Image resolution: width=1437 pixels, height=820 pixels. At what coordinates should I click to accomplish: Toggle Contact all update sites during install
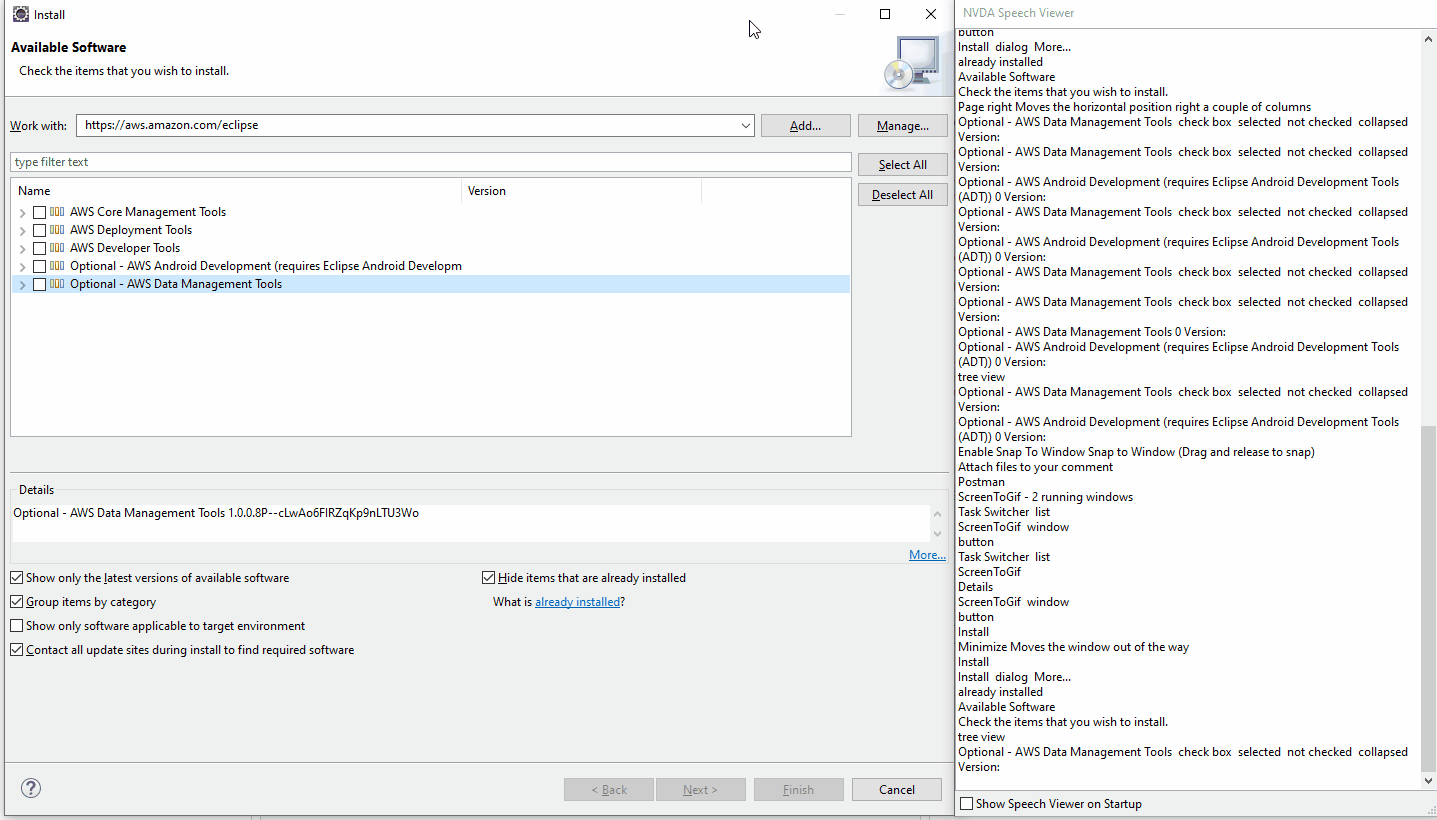point(17,650)
